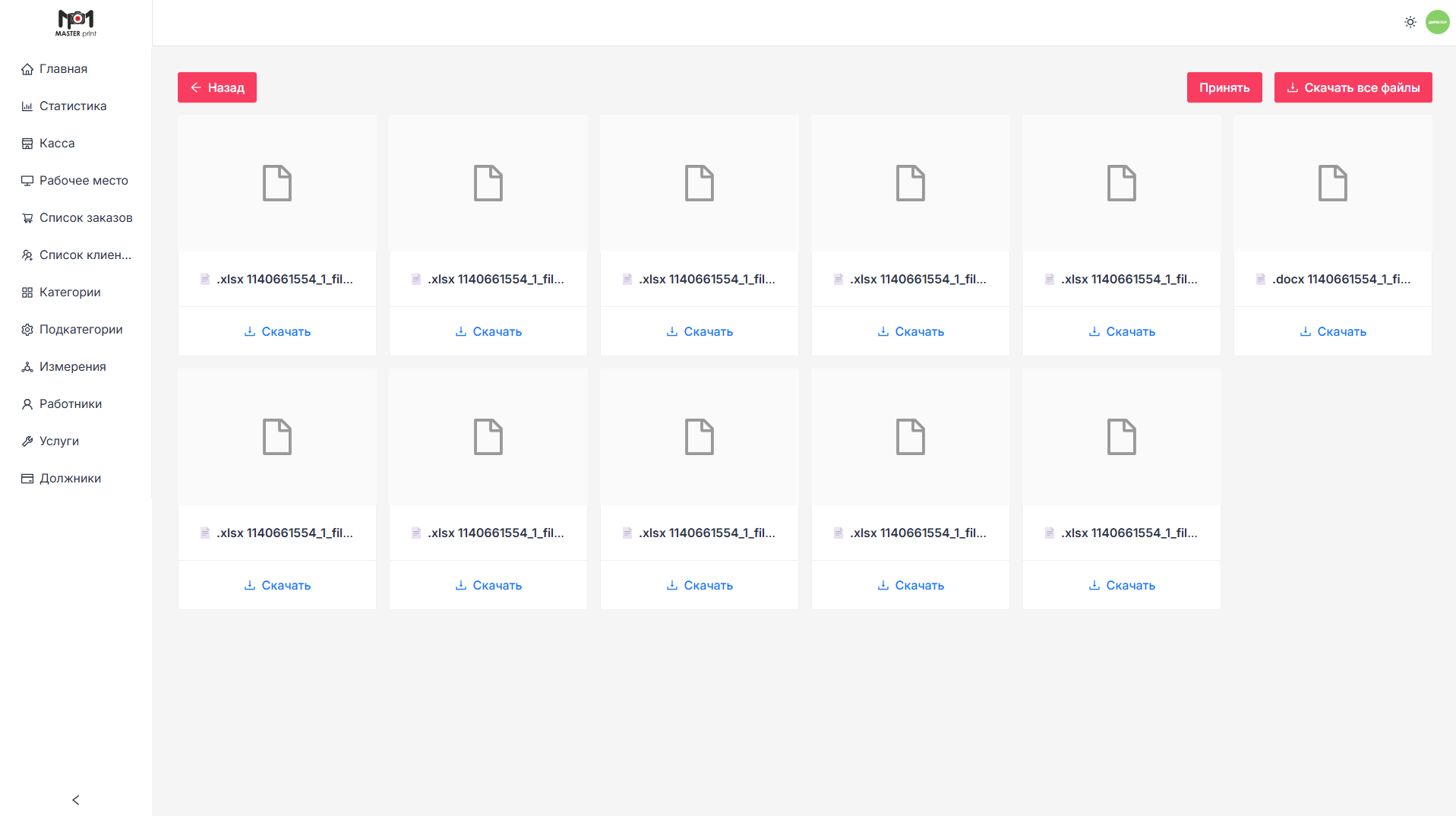The width and height of the screenshot is (1456, 816).
Task: Open the green user avatar menu
Action: pos(1437,22)
